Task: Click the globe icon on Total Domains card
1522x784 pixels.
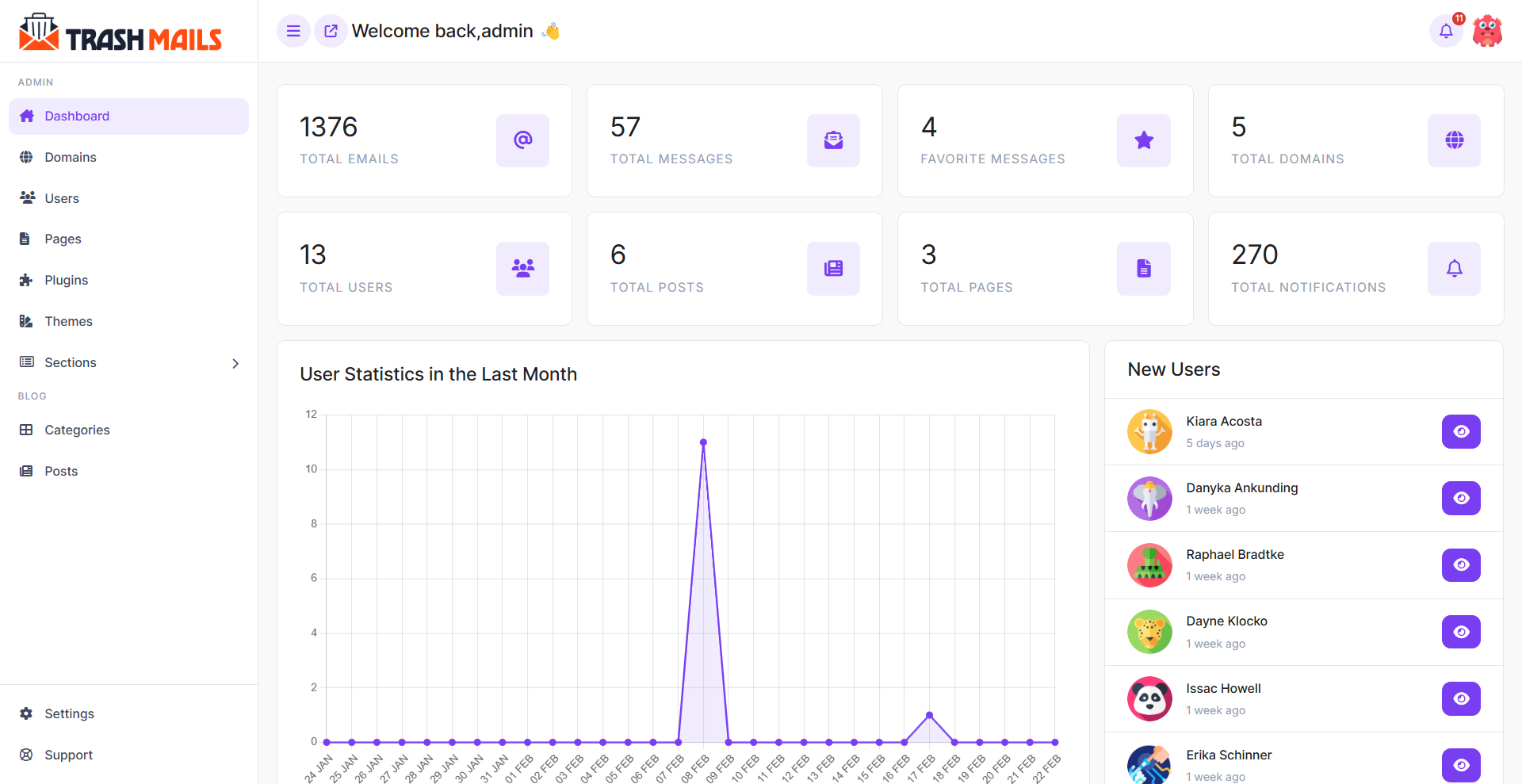Action: click(1453, 141)
